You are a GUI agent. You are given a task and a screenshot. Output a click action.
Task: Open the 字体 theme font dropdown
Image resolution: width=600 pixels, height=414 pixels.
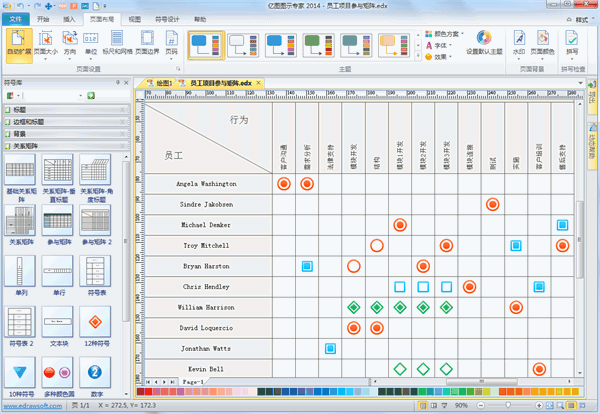coord(439,46)
